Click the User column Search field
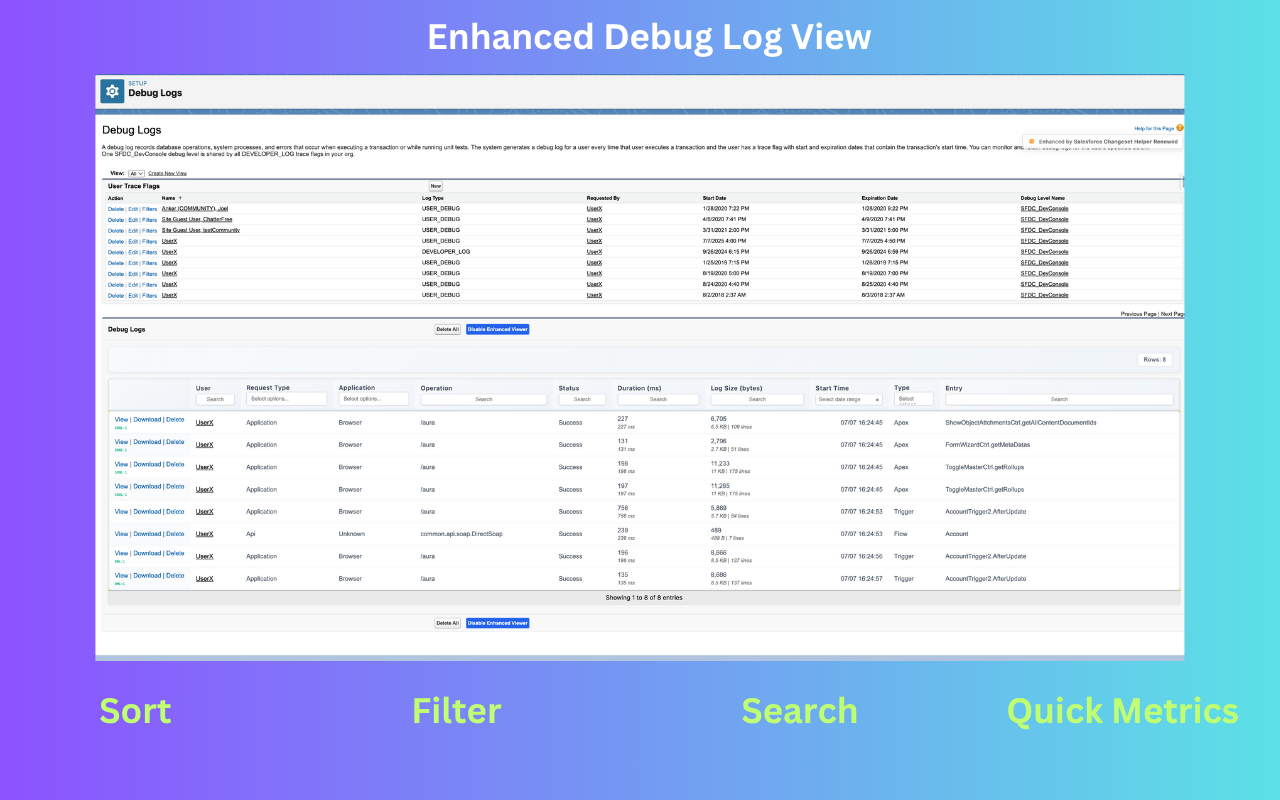 215,399
